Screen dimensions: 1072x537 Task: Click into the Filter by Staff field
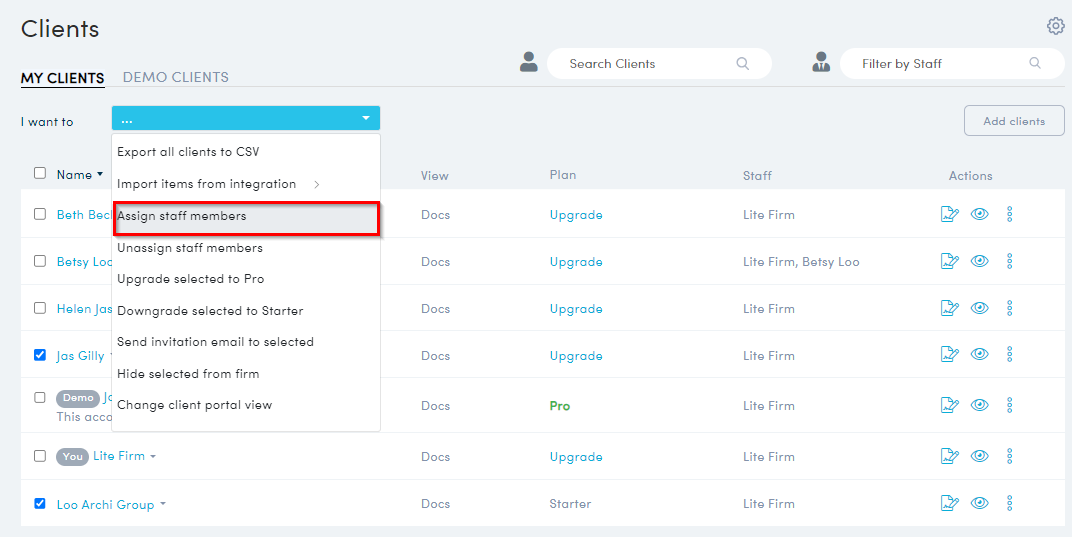tap(940, 64)
